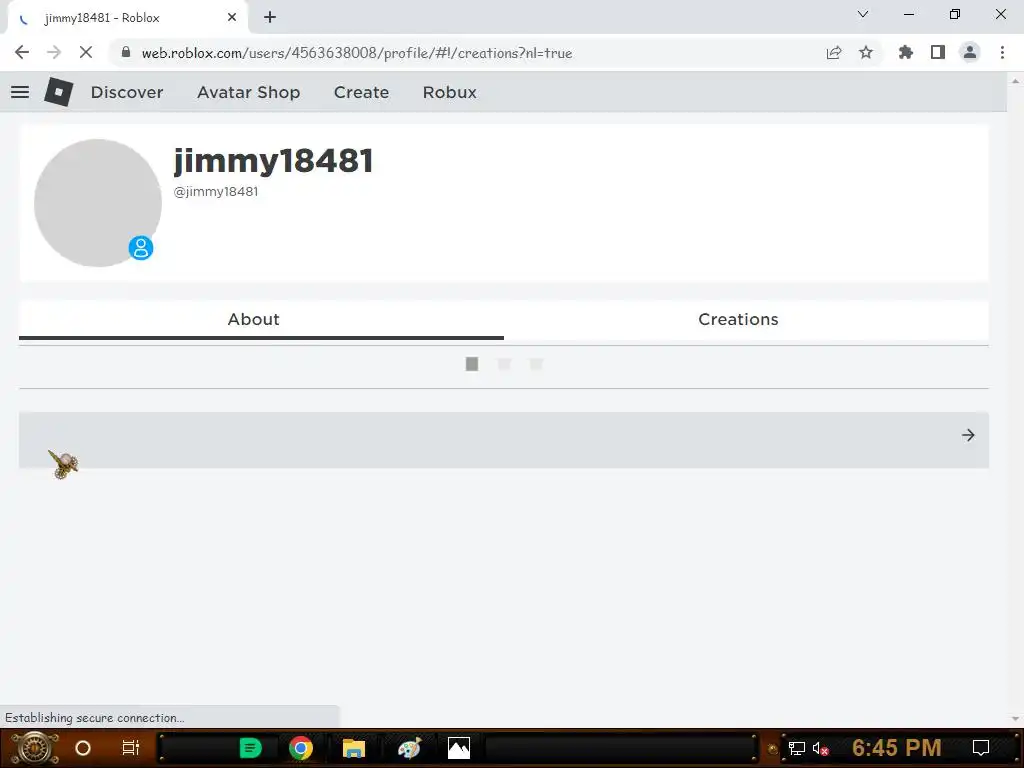The image size is (1024, 768).
Task: Open the Windows Start button
Action: click(x=35, y=748)
